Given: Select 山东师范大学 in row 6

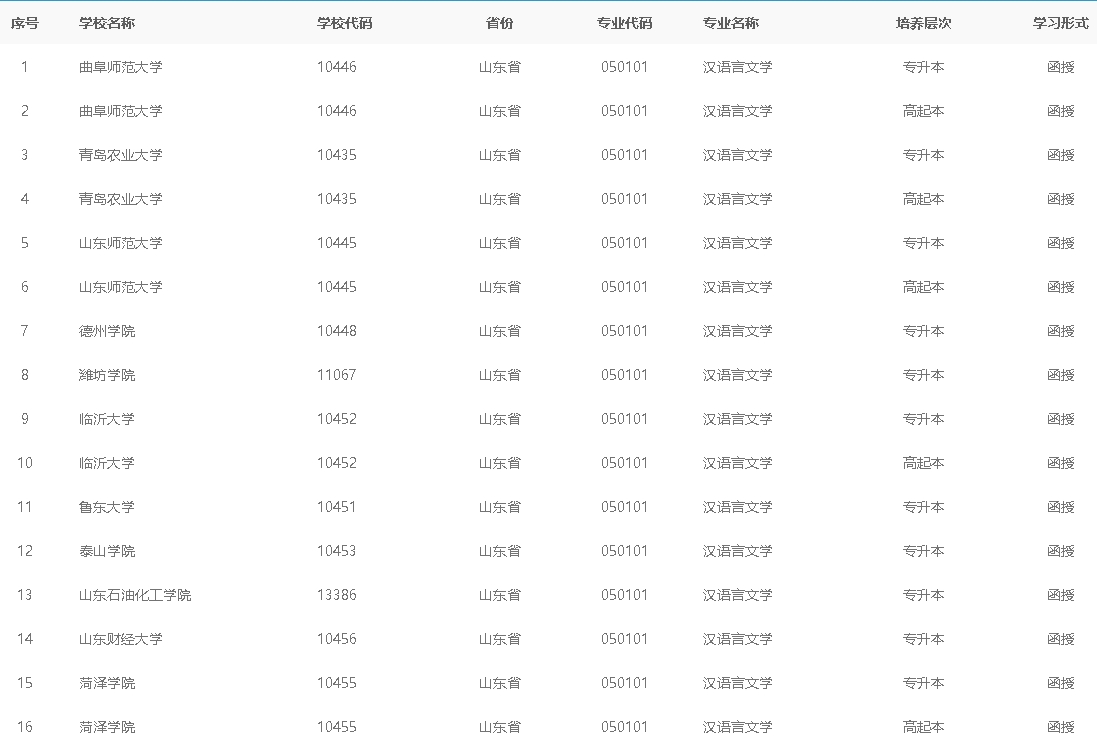Looking at the screenshot, I should click(120, 288).
